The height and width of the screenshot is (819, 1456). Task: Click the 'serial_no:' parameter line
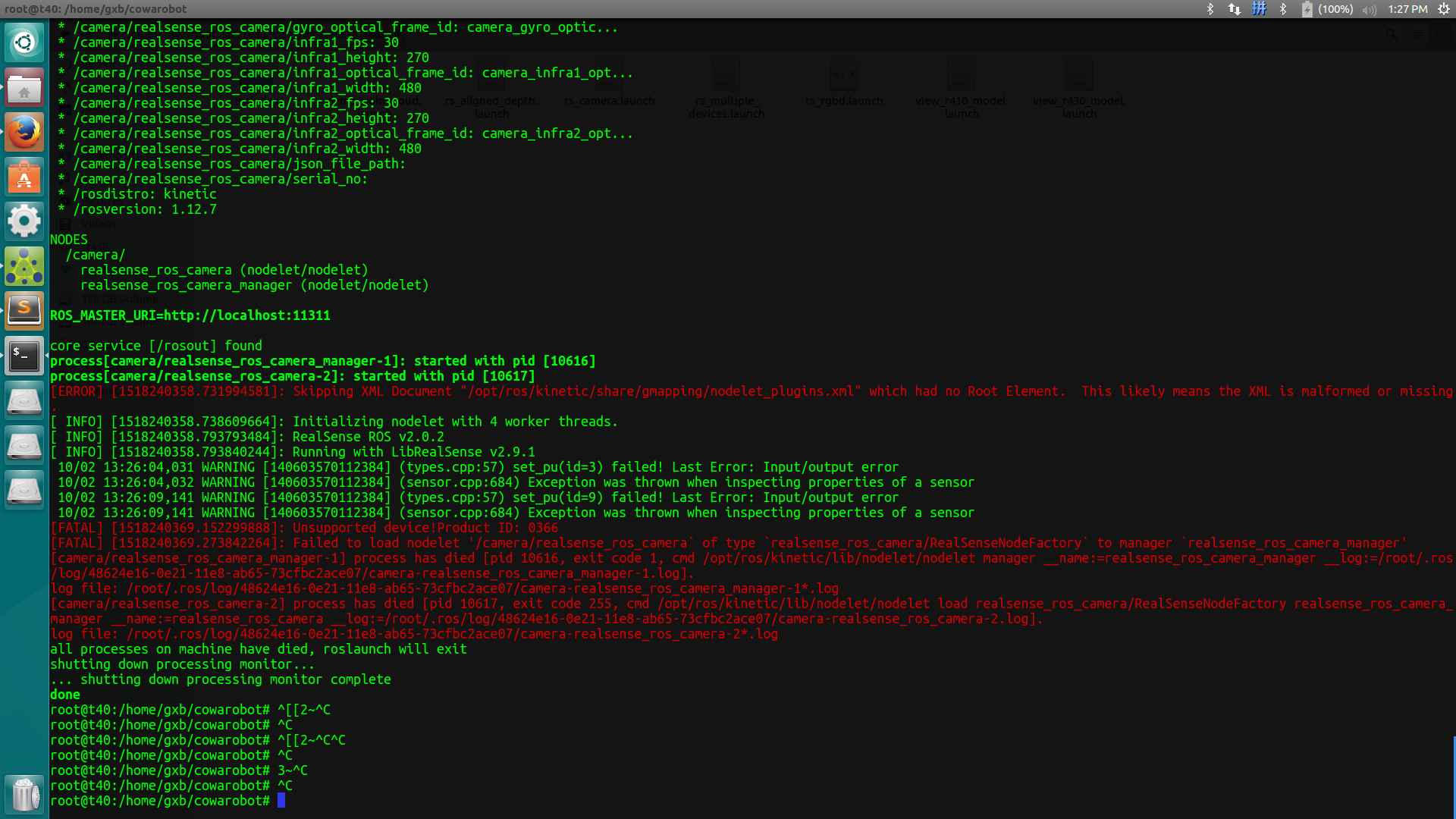[213, 179]
